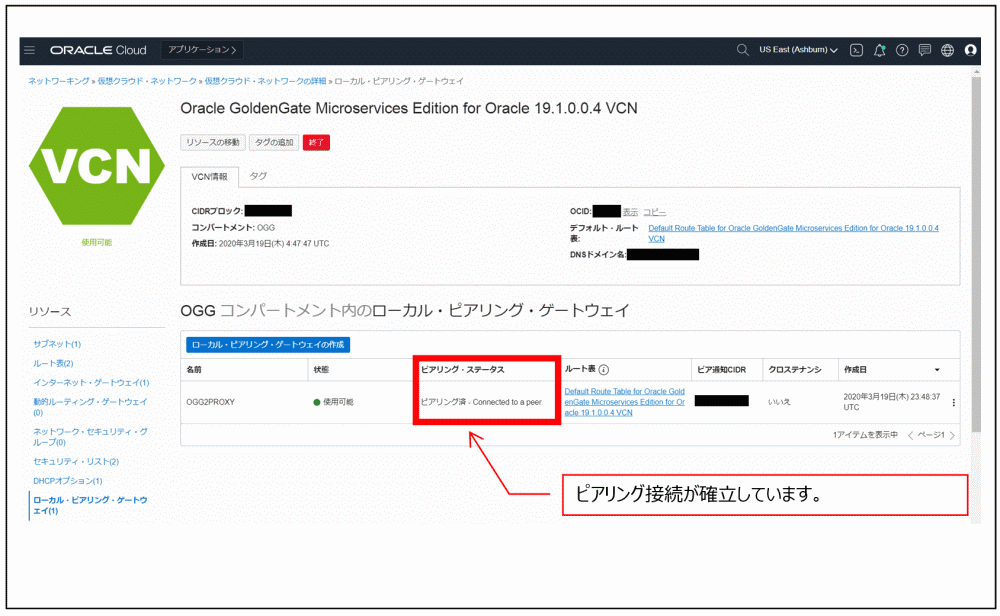
Task: Select サブネット(1) in resources list
Action: (57, 344)
